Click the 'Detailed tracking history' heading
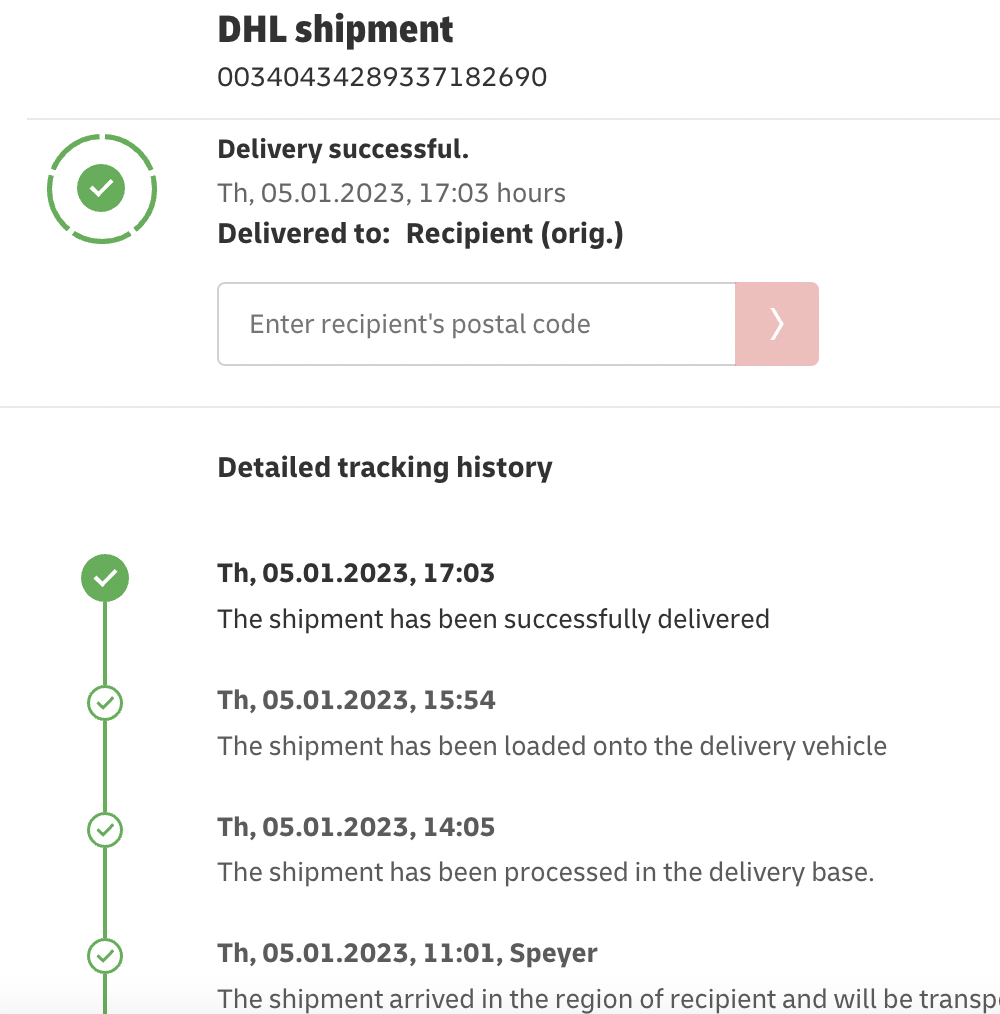This screenshot has width=1000, height=1014. 385,467
